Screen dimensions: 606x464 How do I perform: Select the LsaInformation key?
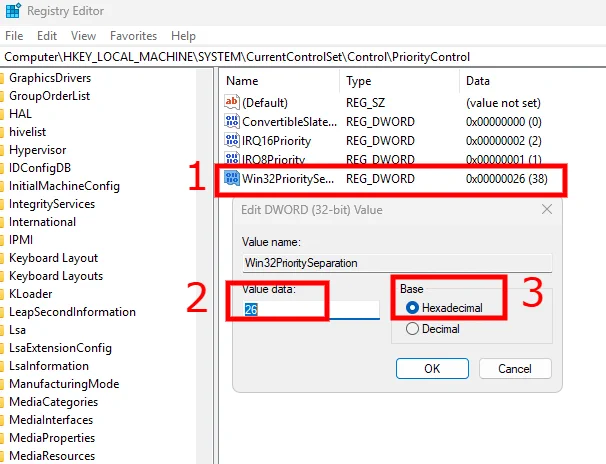49,366
